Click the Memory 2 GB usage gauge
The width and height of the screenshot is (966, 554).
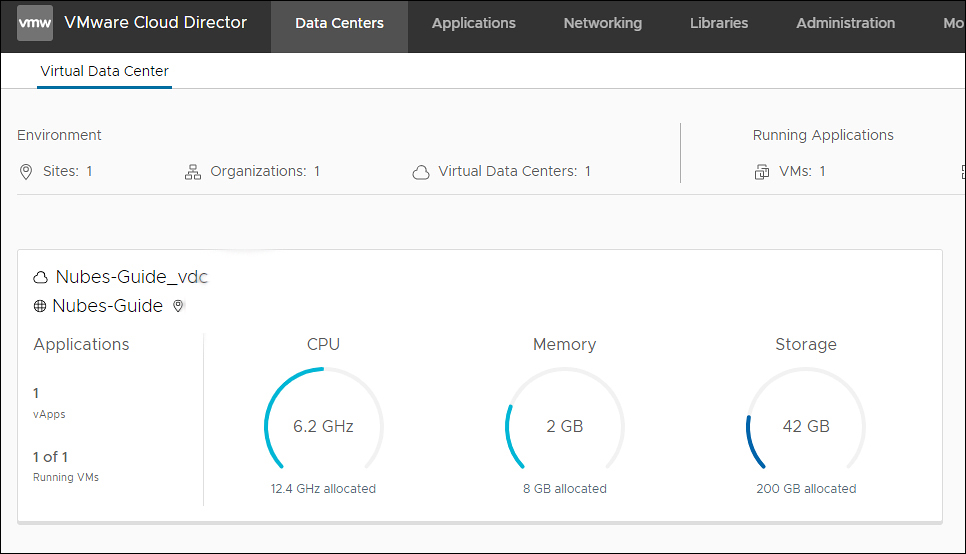(564, 426)
